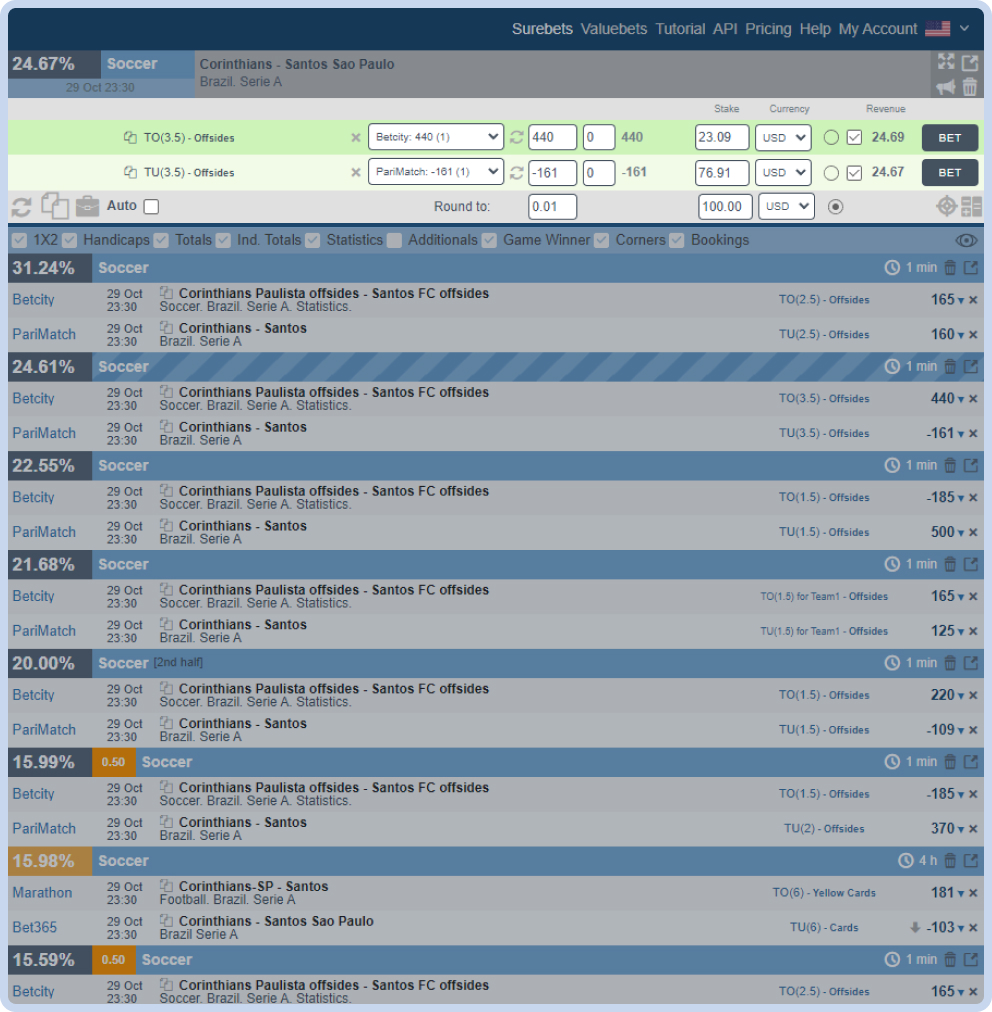The width and height of the screenshot is (992, 1012).
Task: Refresh odds for the Betcity 440 row
Action: click(517, 138)
